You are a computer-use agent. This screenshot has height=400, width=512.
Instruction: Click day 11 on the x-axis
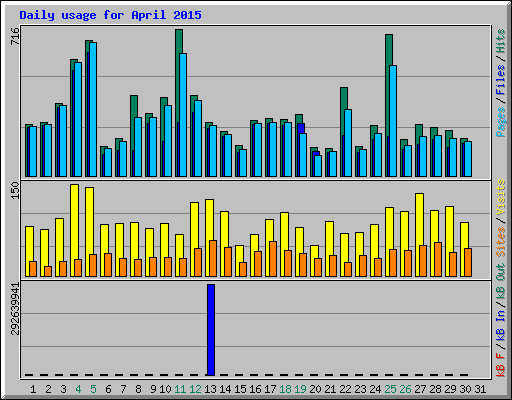click(x=180, y=389)
